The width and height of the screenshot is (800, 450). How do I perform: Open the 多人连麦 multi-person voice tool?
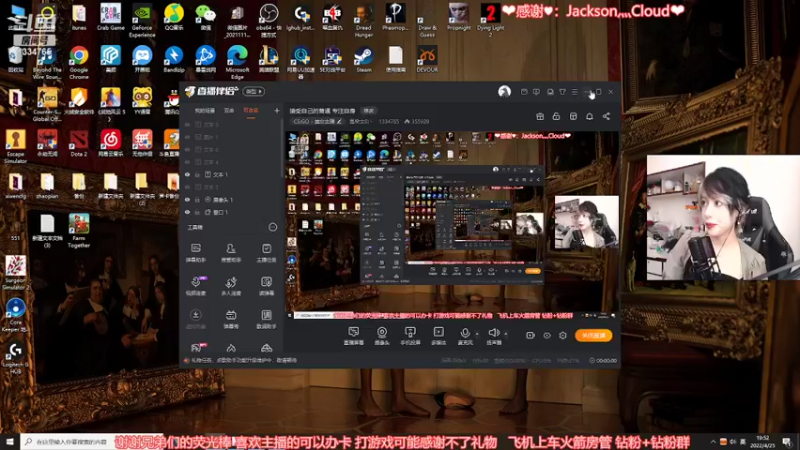[231, 286]
